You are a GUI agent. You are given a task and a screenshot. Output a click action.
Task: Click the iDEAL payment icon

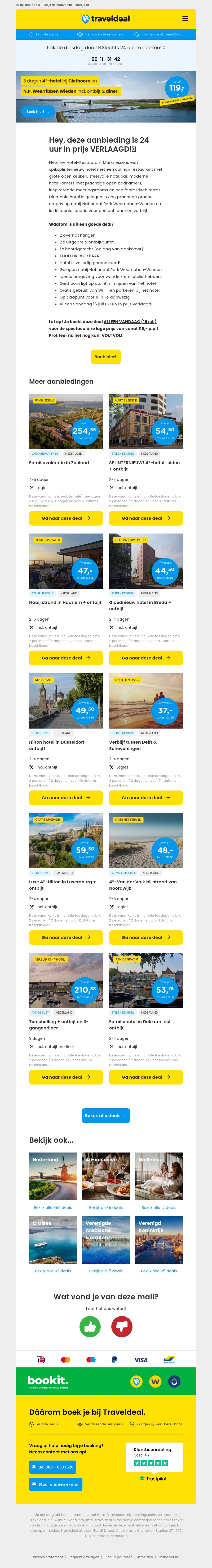pyautogui.click(x=41, y=1359)
